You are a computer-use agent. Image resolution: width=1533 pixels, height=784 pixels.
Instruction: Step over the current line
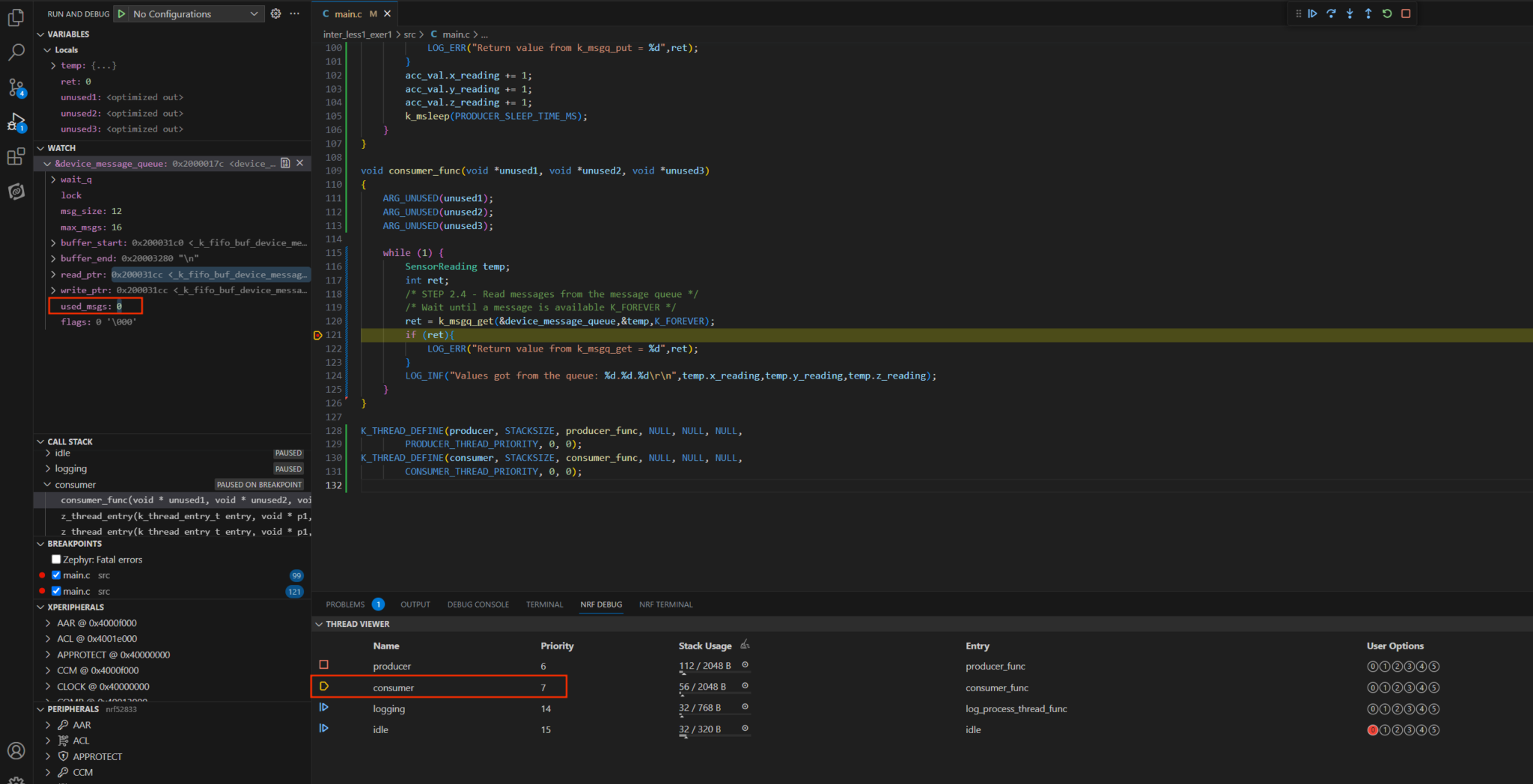coord(1331,13)
